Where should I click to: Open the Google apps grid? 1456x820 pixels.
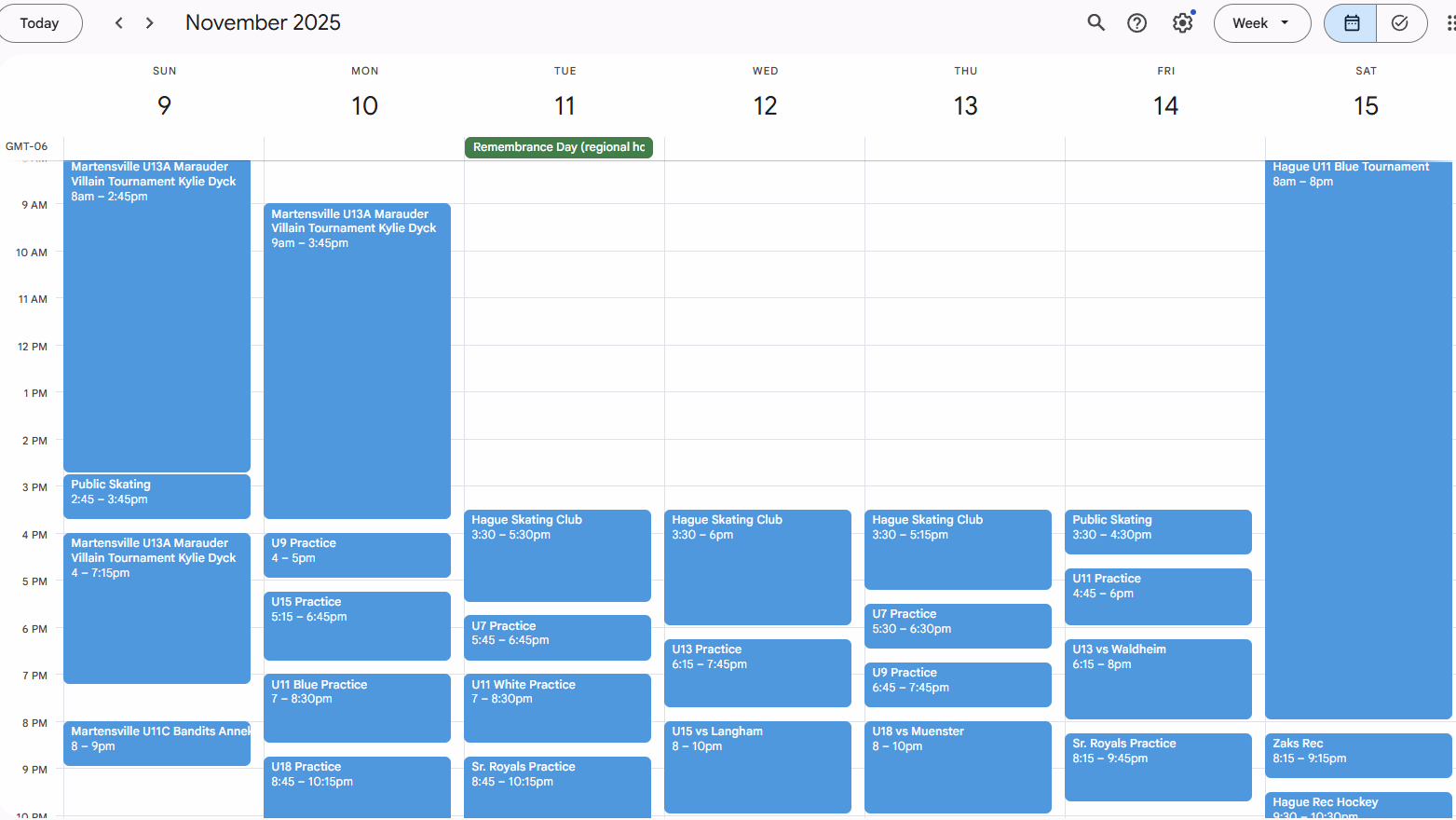tap(1449, 23)
